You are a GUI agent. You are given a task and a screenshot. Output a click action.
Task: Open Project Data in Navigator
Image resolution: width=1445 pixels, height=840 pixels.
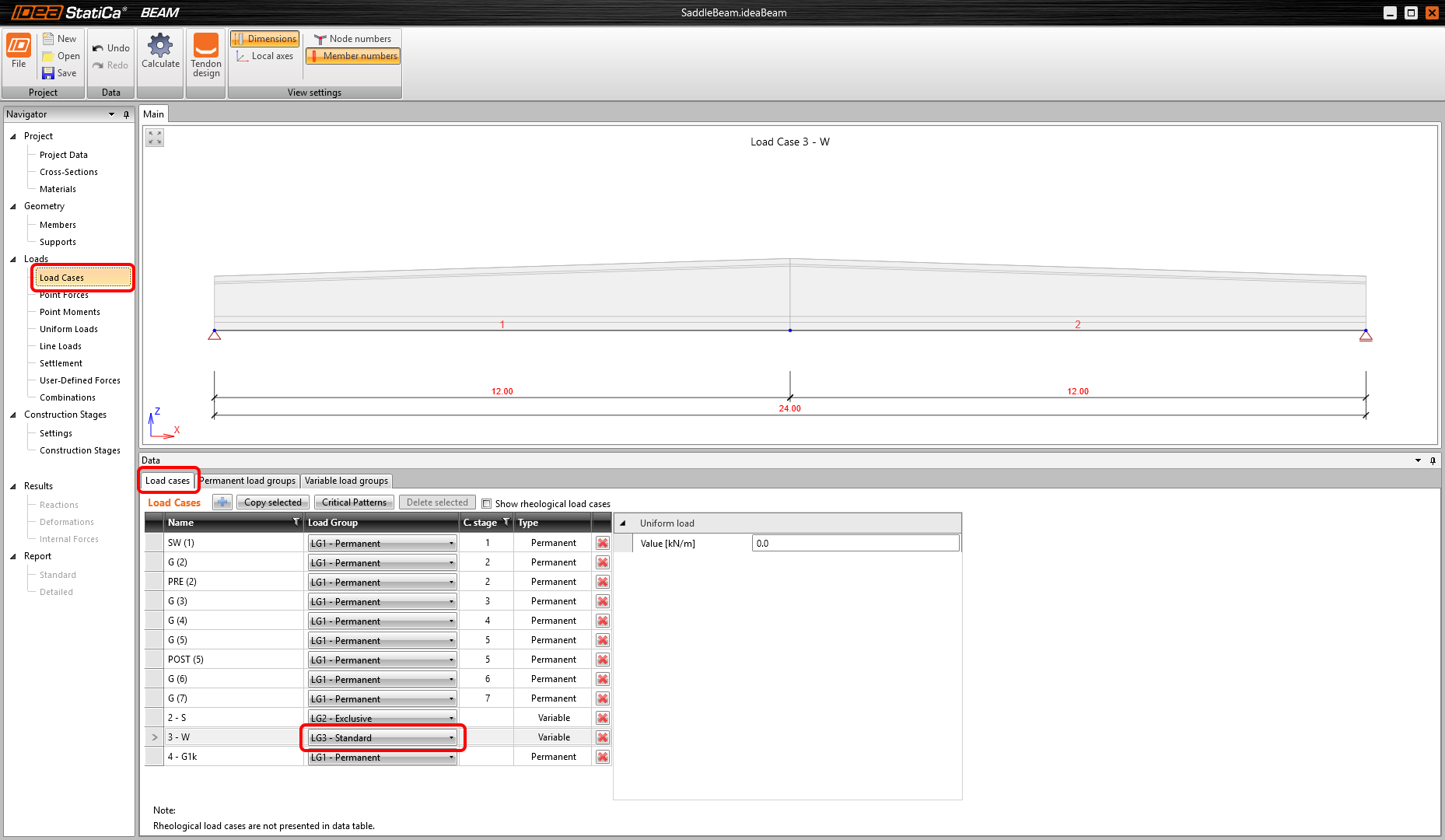pos(64,155)
